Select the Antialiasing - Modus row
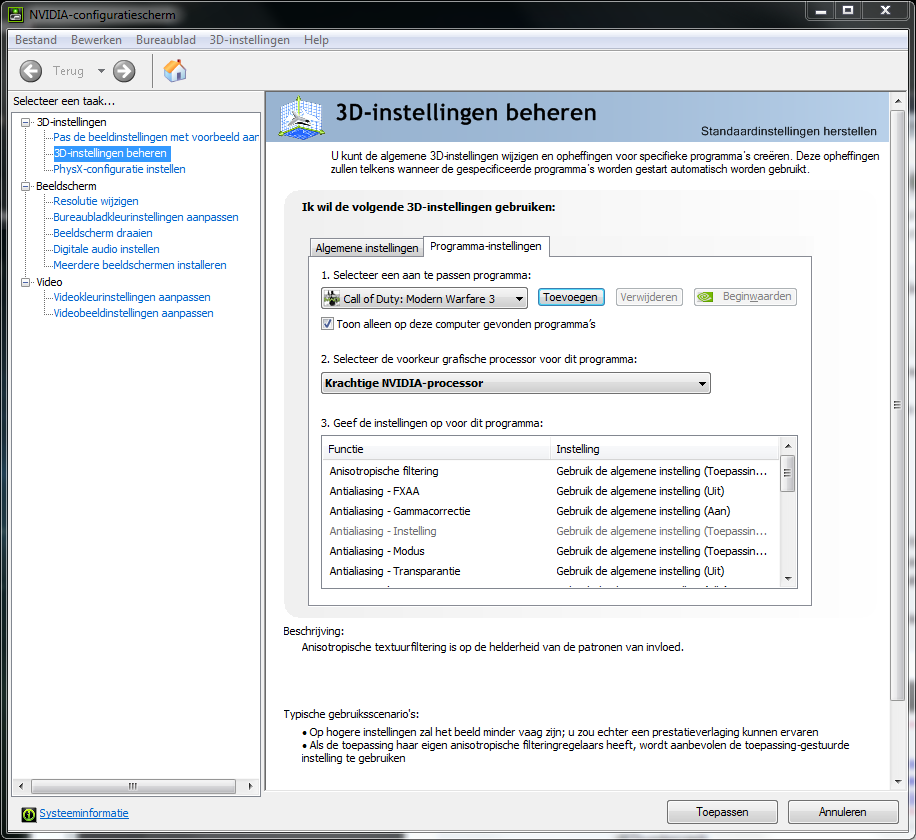The height and width of the screenshot is (840, 916). (550, 551)
